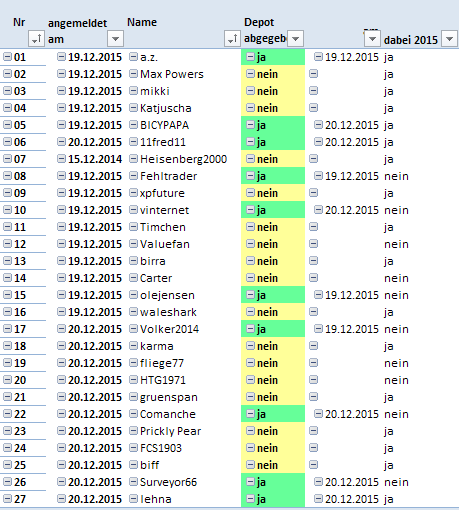Collapse 19.12.2015 depot date for a.z.
459x510 pixels.
pyautogui.click(x=319, y=57)
